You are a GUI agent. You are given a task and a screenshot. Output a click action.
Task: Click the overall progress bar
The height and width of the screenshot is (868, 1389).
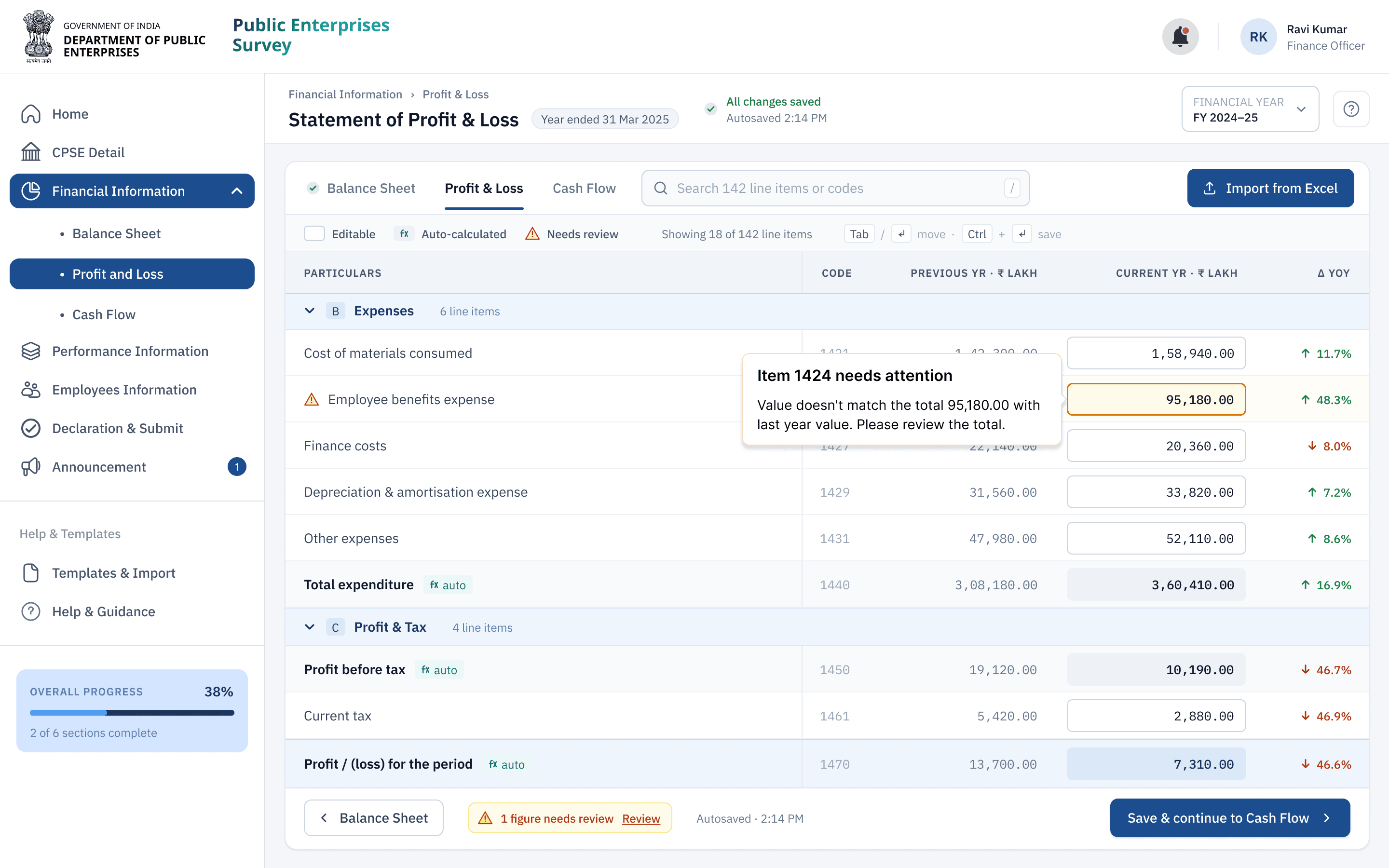pos(132,712)
